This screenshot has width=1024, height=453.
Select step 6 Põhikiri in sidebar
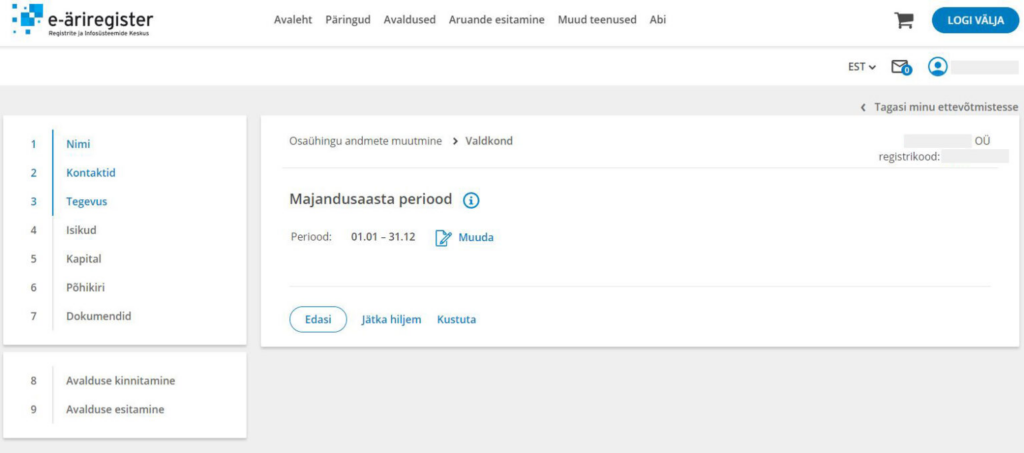(86, 287)
